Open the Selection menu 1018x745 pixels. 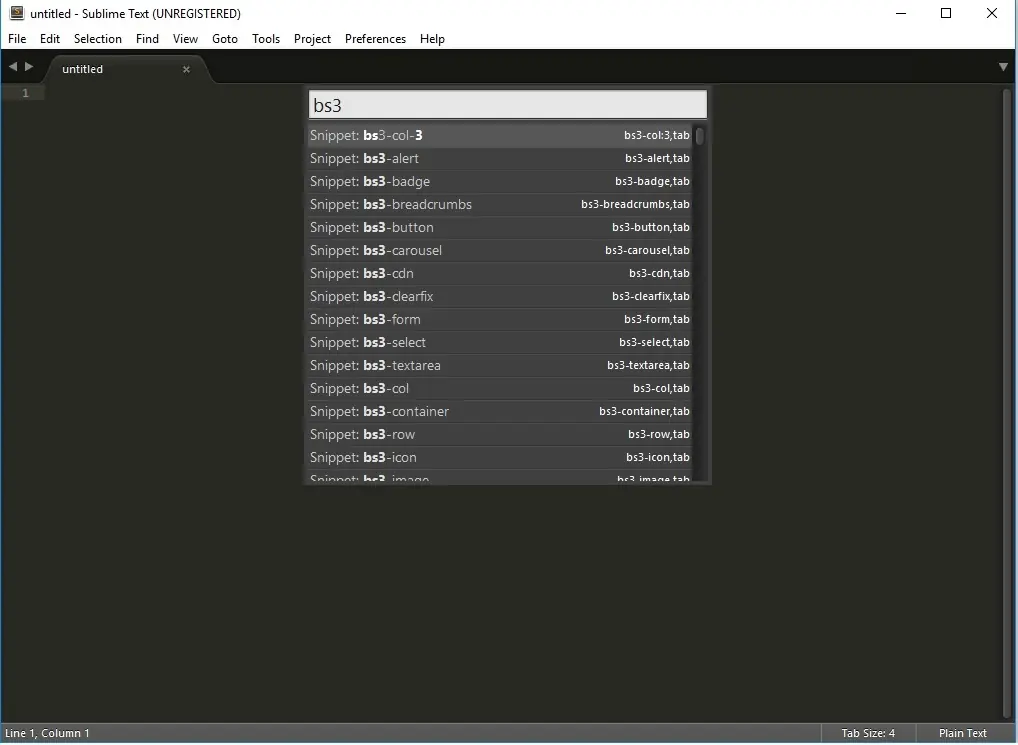pos(98,39)
